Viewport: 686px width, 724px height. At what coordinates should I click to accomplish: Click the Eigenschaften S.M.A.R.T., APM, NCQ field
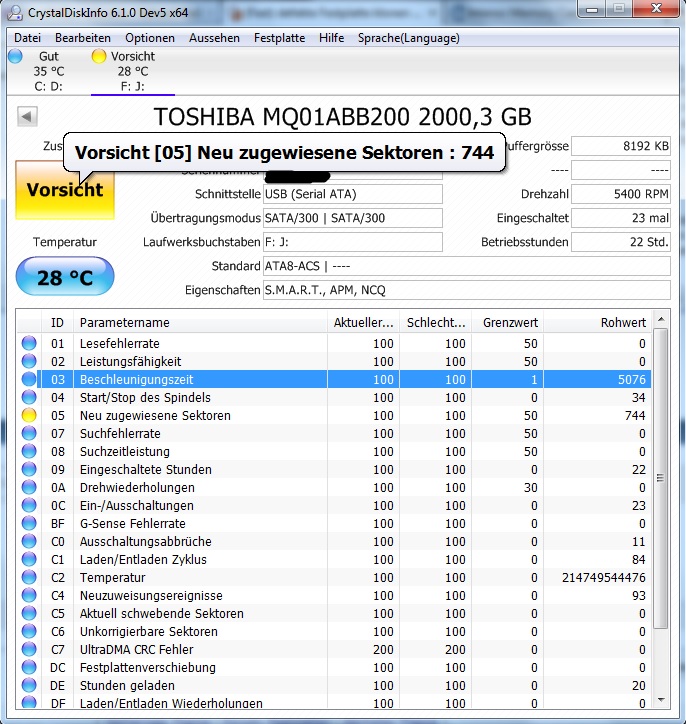point(467,290)
